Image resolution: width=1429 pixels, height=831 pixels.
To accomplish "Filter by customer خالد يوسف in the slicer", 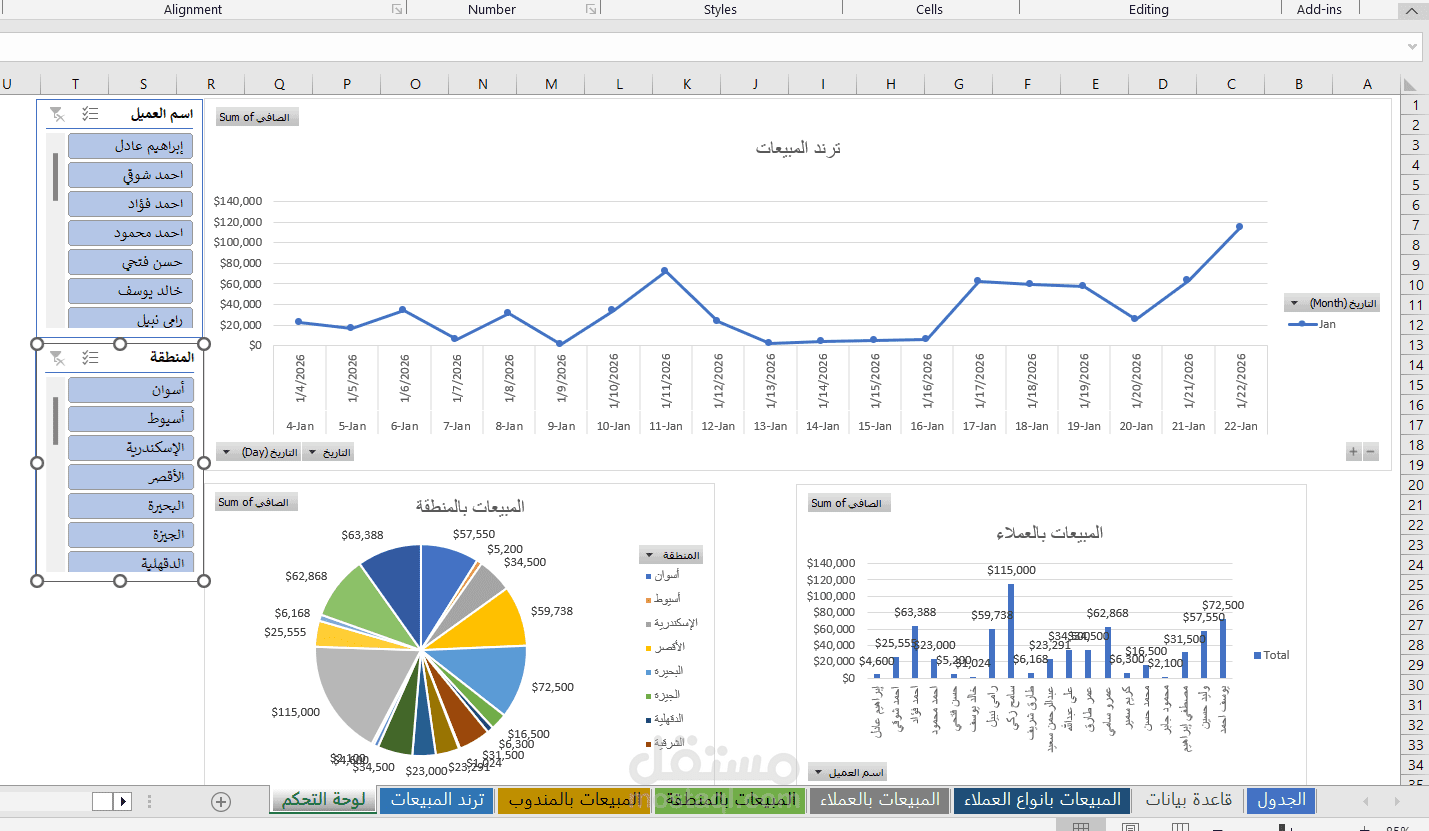I will [x=131, y=291].
